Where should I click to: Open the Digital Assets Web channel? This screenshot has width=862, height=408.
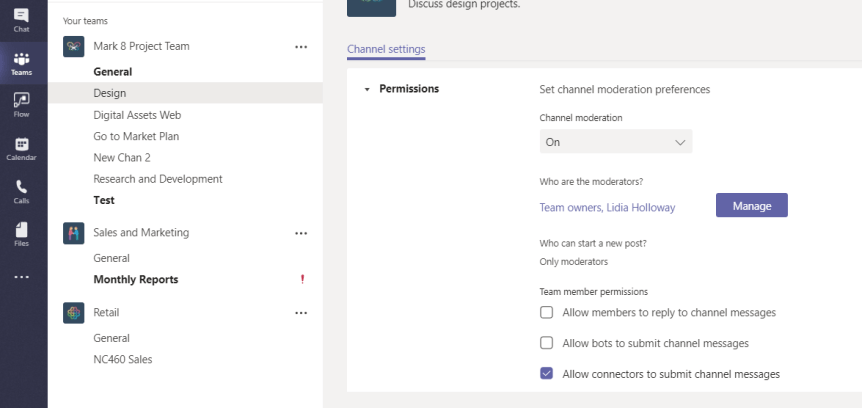click(x=137, y=115)
